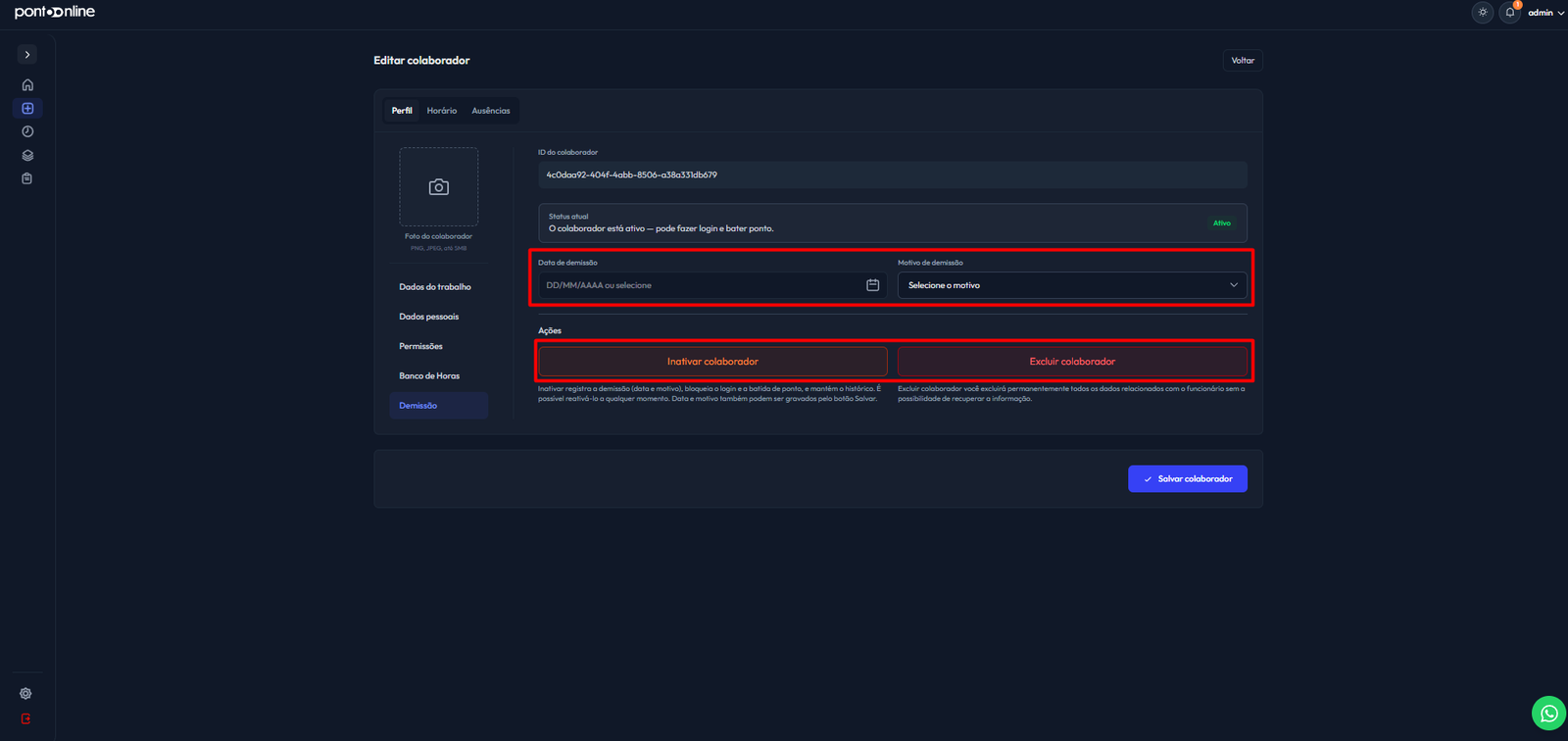Open WhatsApp chat support bubble
This screenshot has height=741, width=1568.
point(1548,714)
